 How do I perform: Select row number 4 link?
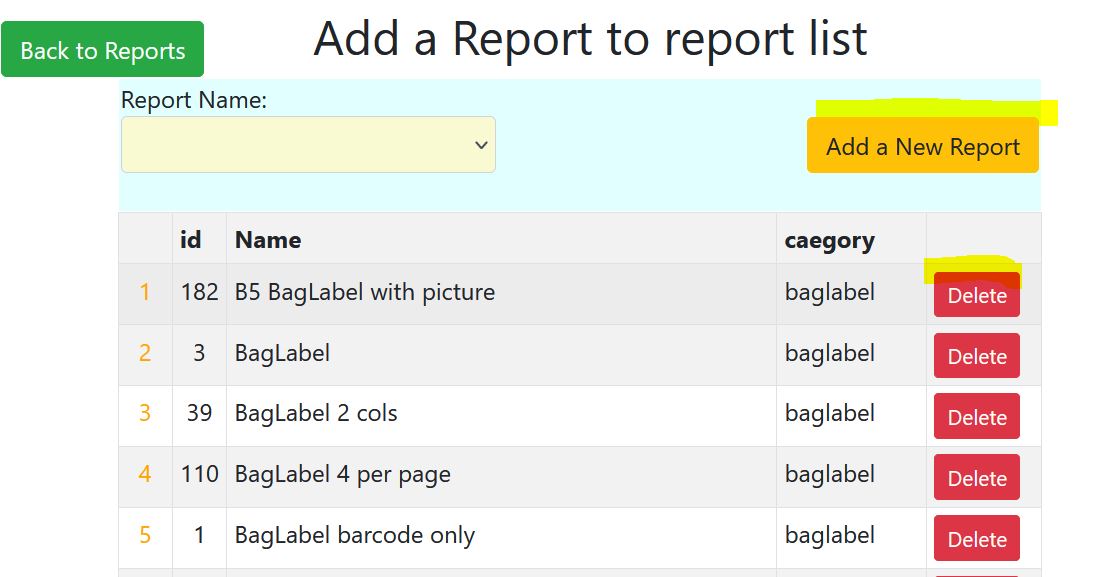pos(145,474)
